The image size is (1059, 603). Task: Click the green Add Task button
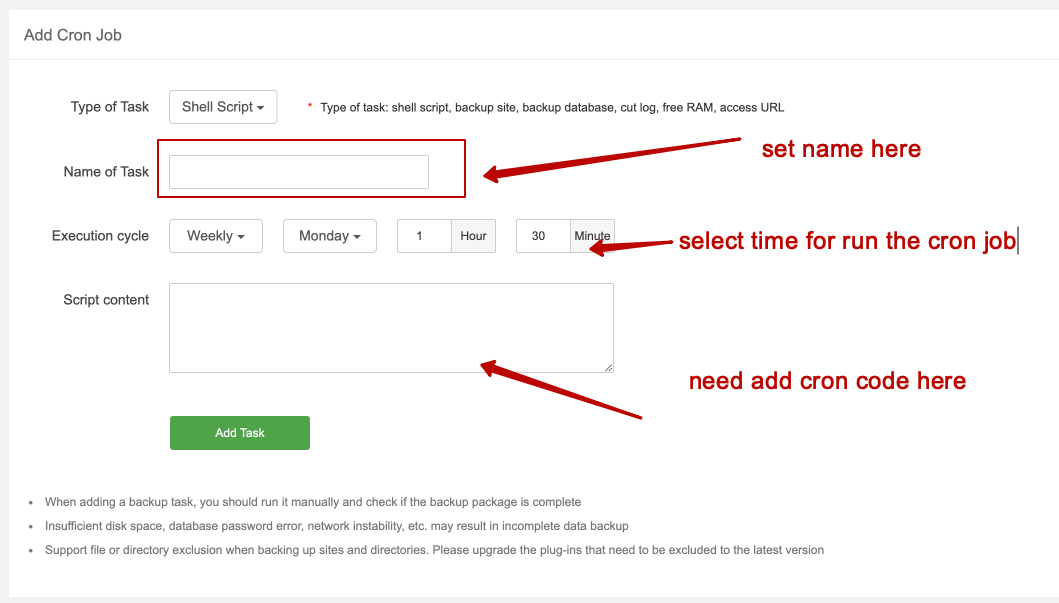pos(239,432)
